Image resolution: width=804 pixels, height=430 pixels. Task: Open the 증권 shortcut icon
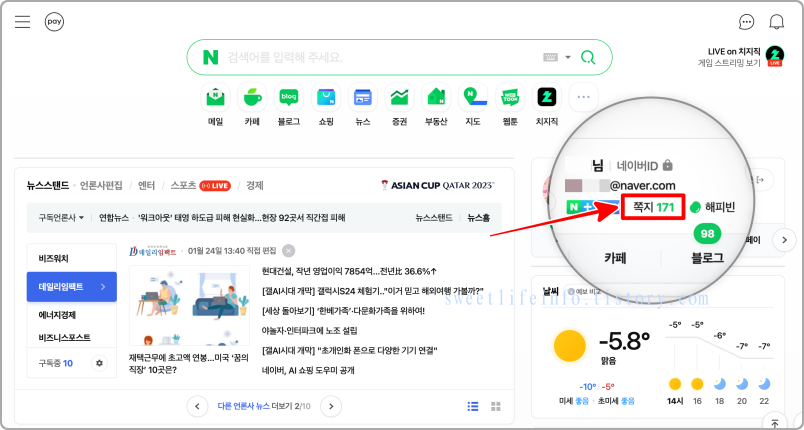[399, 97]
